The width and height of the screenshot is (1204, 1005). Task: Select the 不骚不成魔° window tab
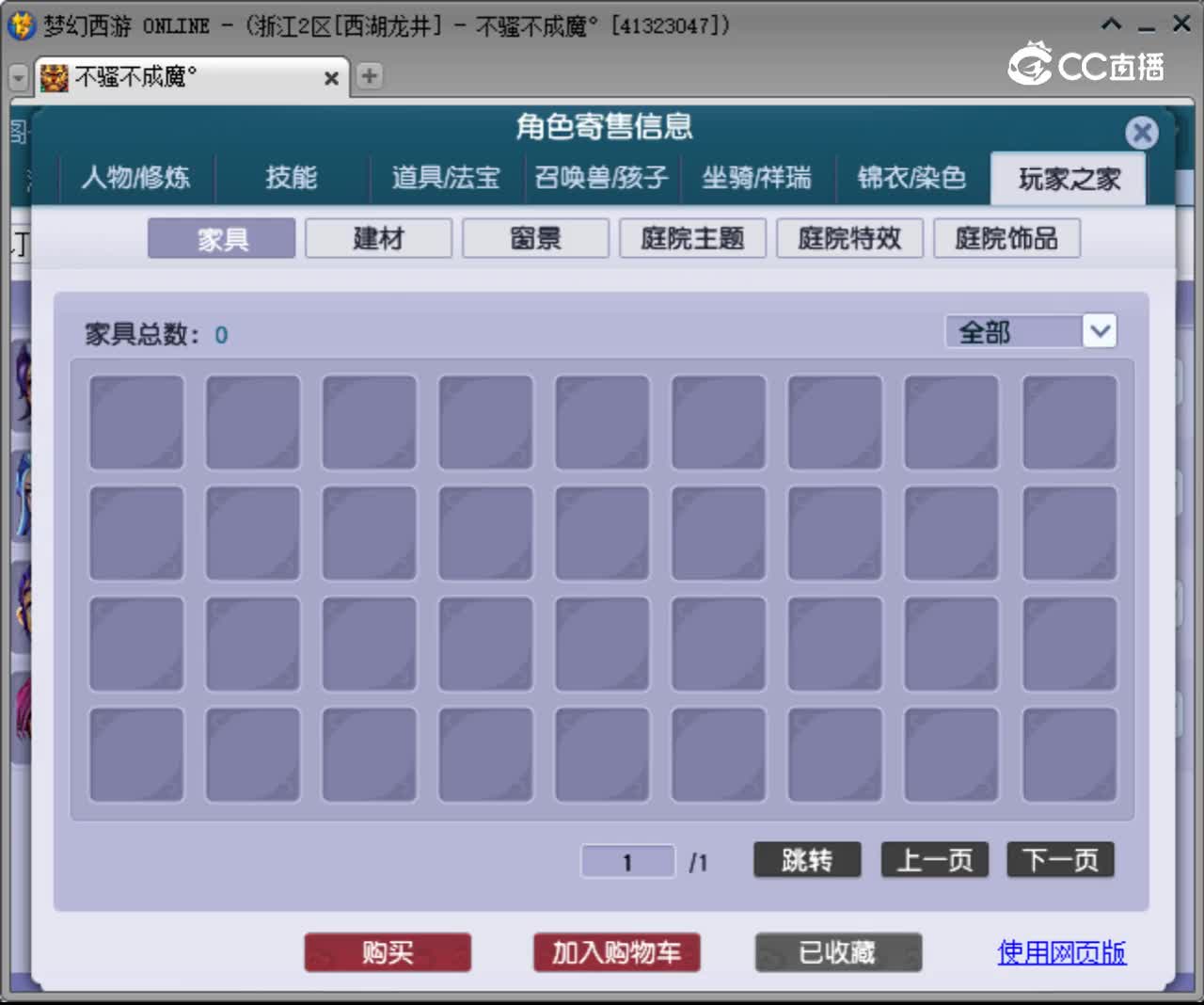pos(192,76)
